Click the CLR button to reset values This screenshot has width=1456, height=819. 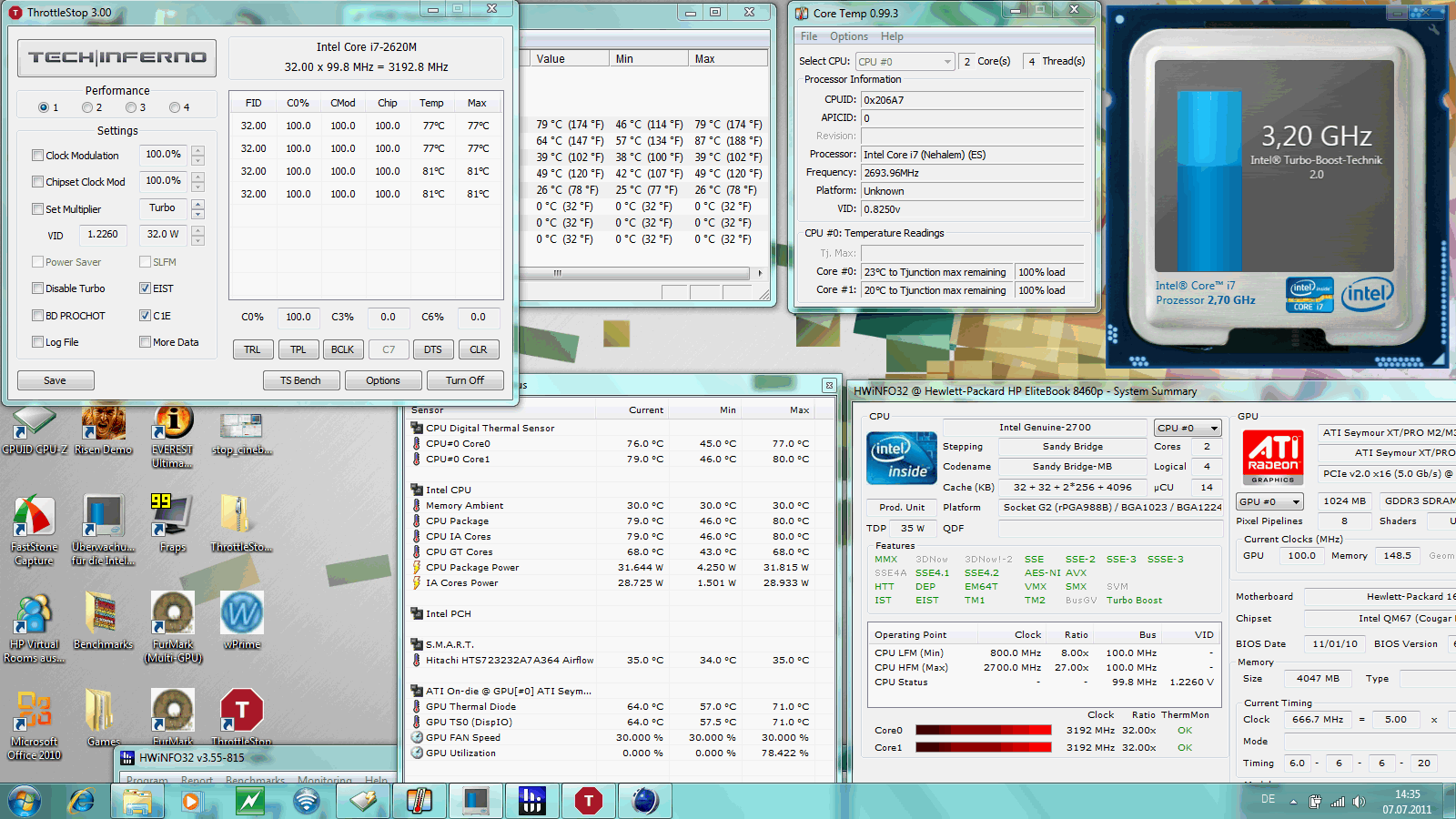(478, 349)
